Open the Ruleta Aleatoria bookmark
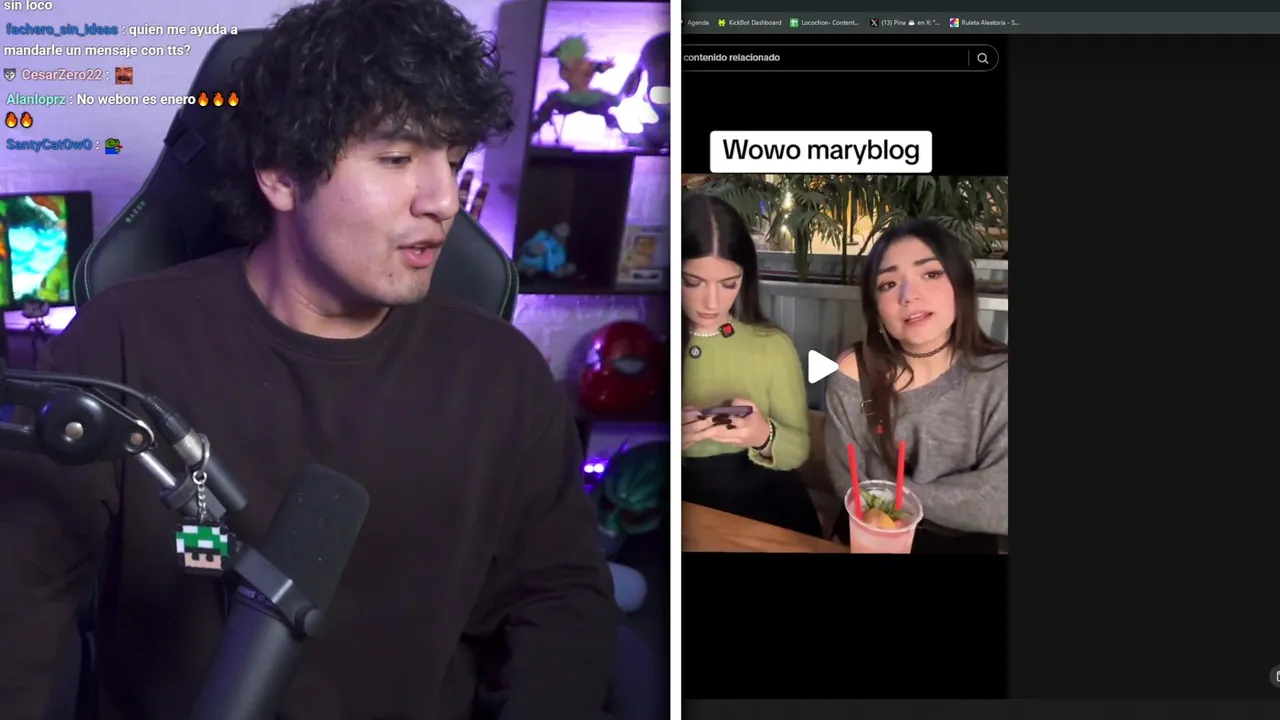Image resolution: width=1280 pixels, height=720 pixels. pyautogui.click(x=985, y=22)
